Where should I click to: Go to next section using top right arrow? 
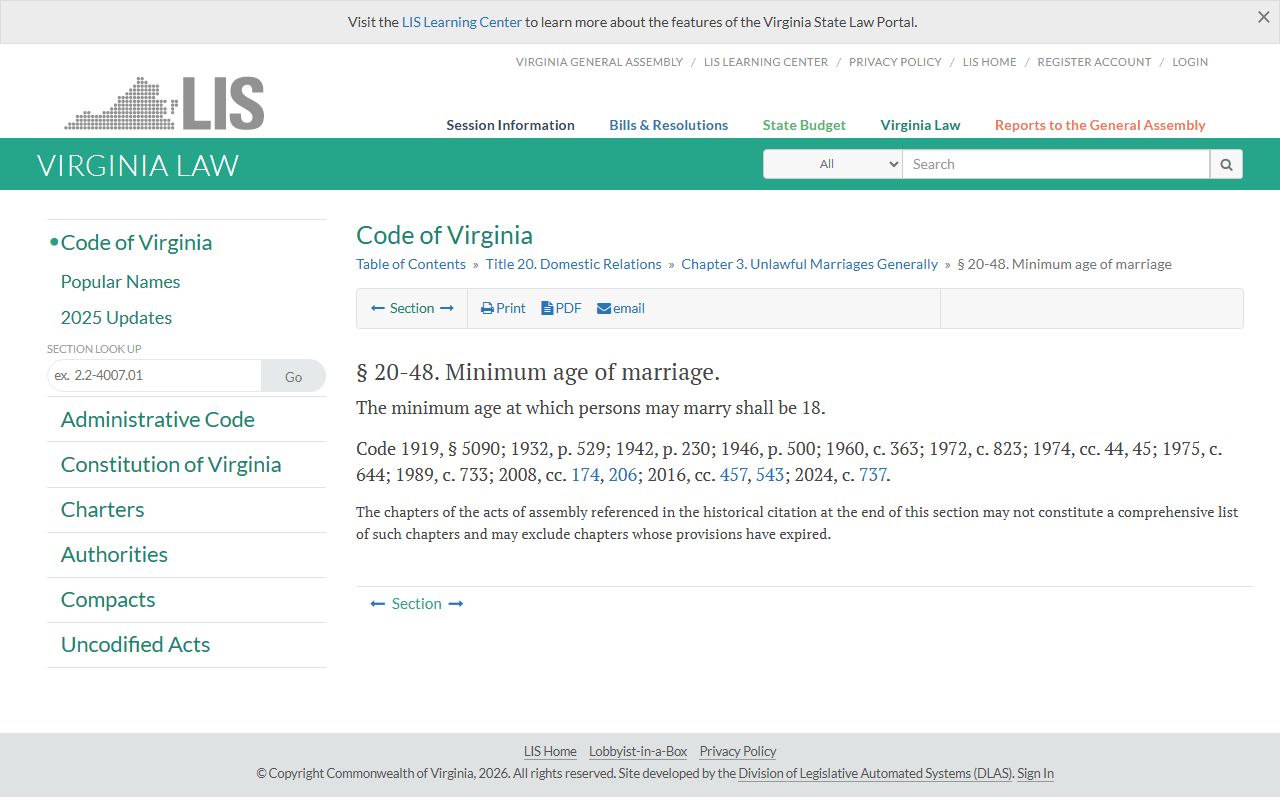point(446,308)
